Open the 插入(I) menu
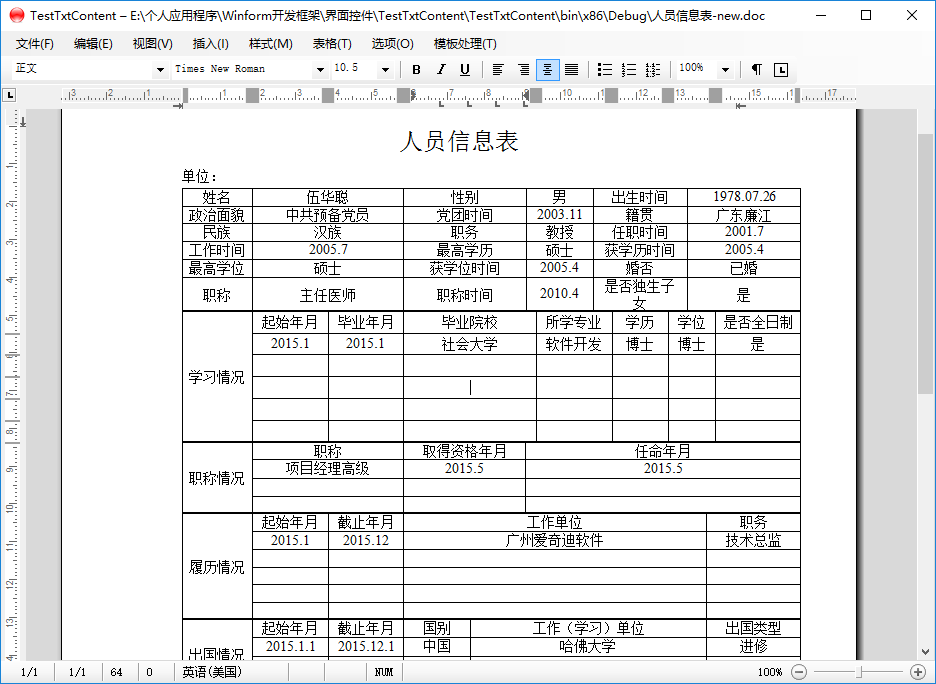 pyautogui.click(x=211, y=44)
